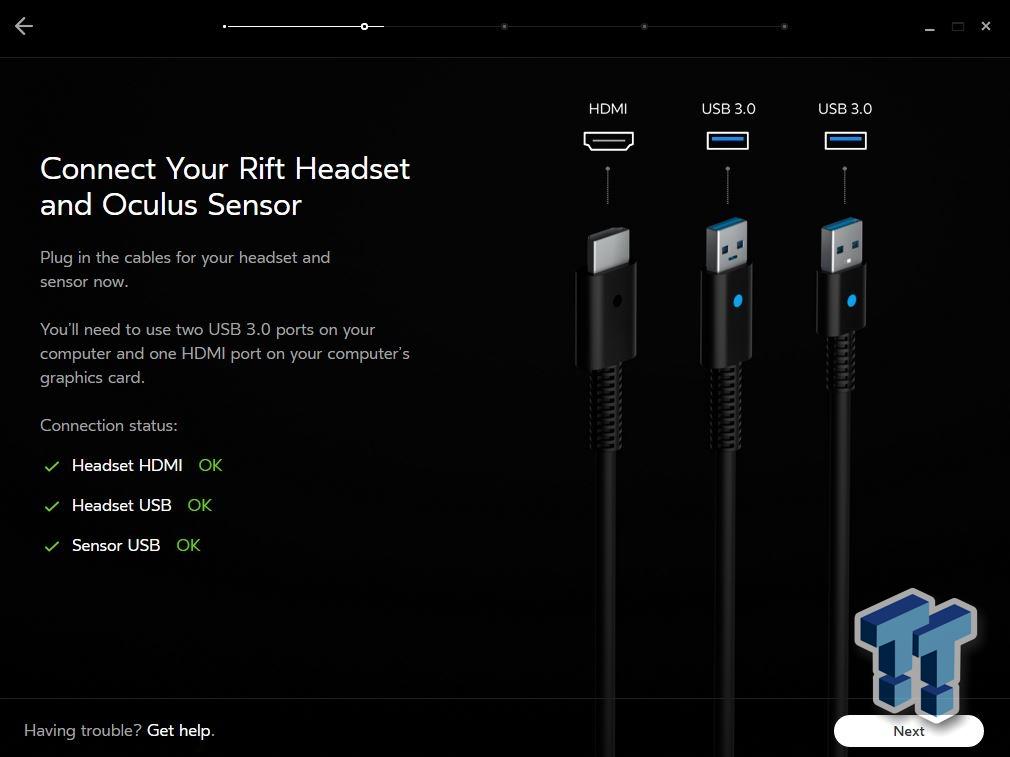Click the "Headset USB" status text
The width and height of the screenshot is (1010, 757).
pyautogui.click(x=122, y=505)
